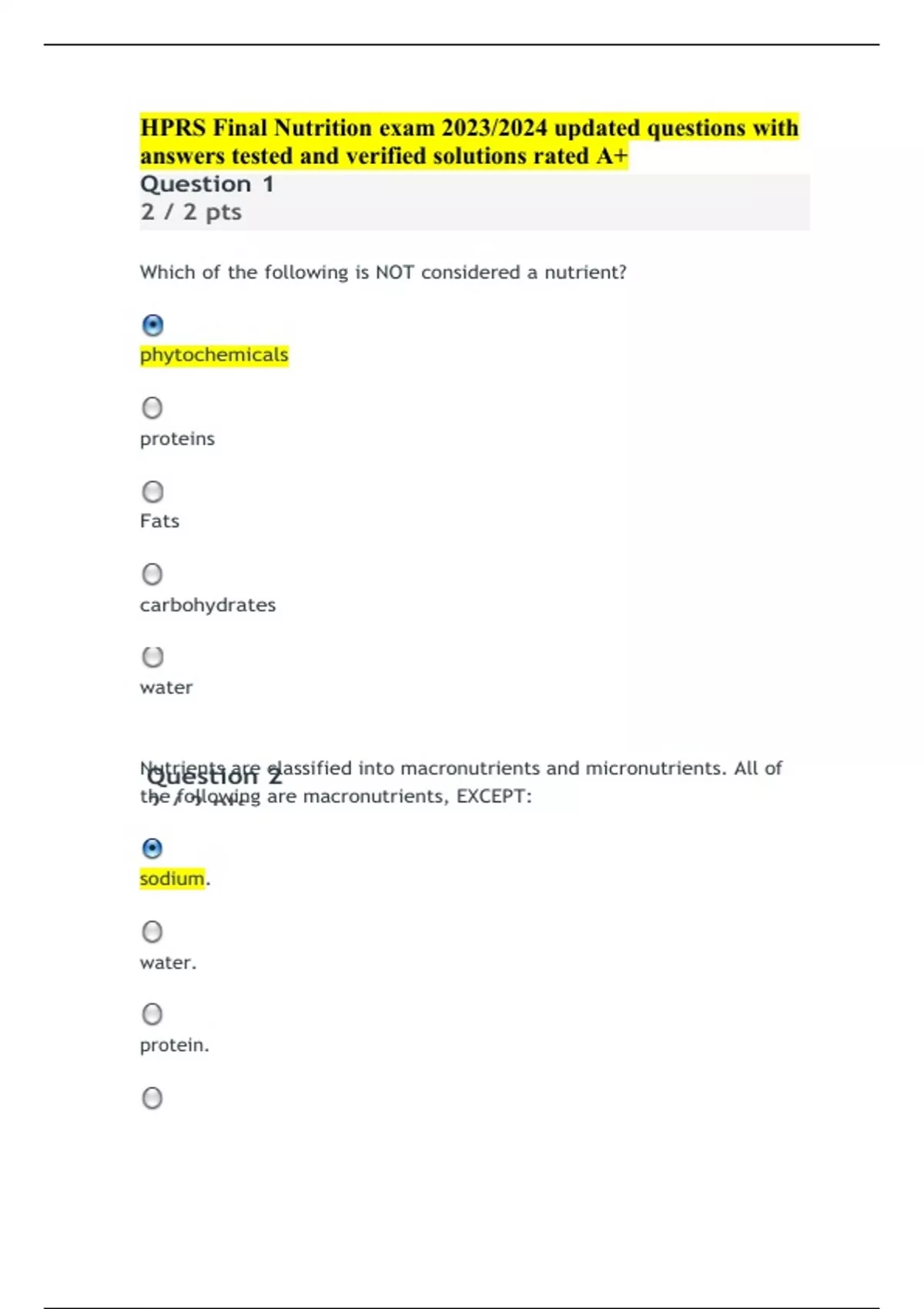Screen dimensions: 924x1309
Task: Select the unlabeled radio button below protein
Action: (153, 1099)
